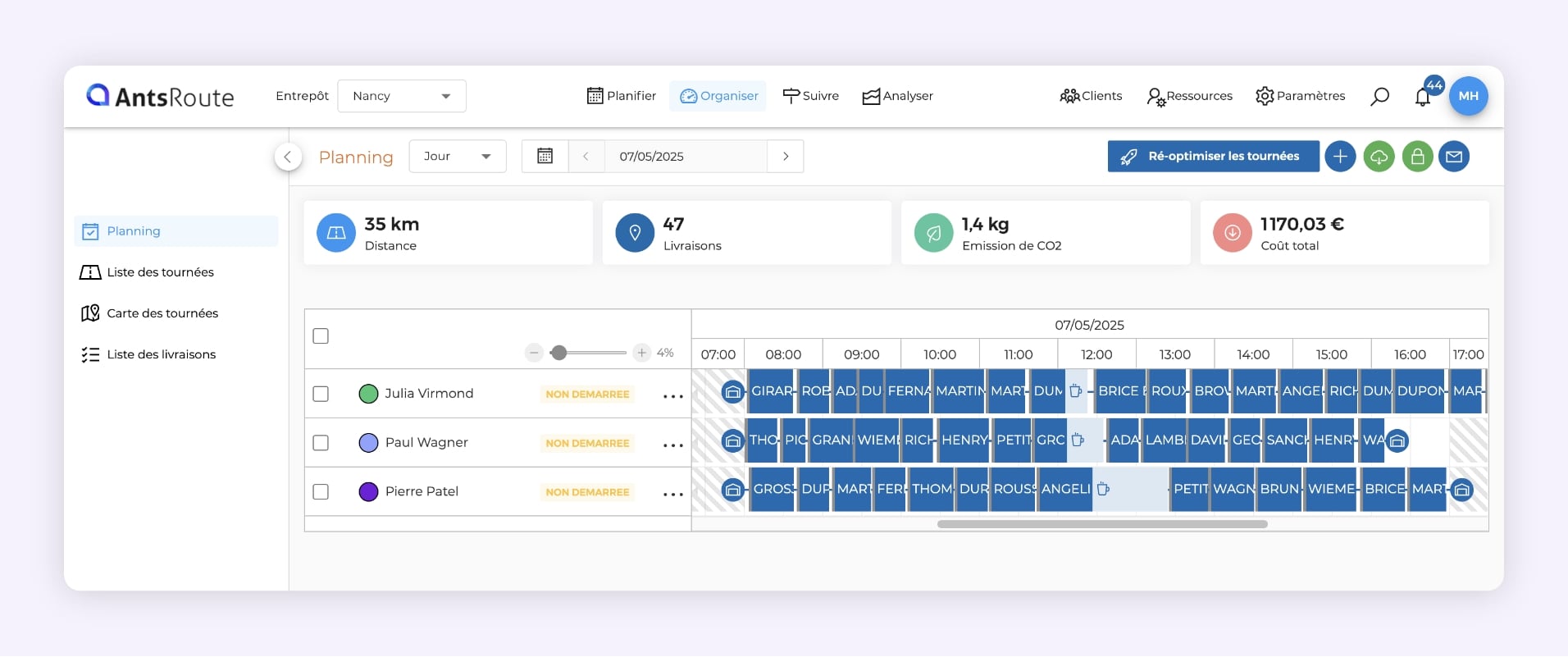Go to next day arrow
This screenshot has width=1568, height=657.
tap(786, 157)
